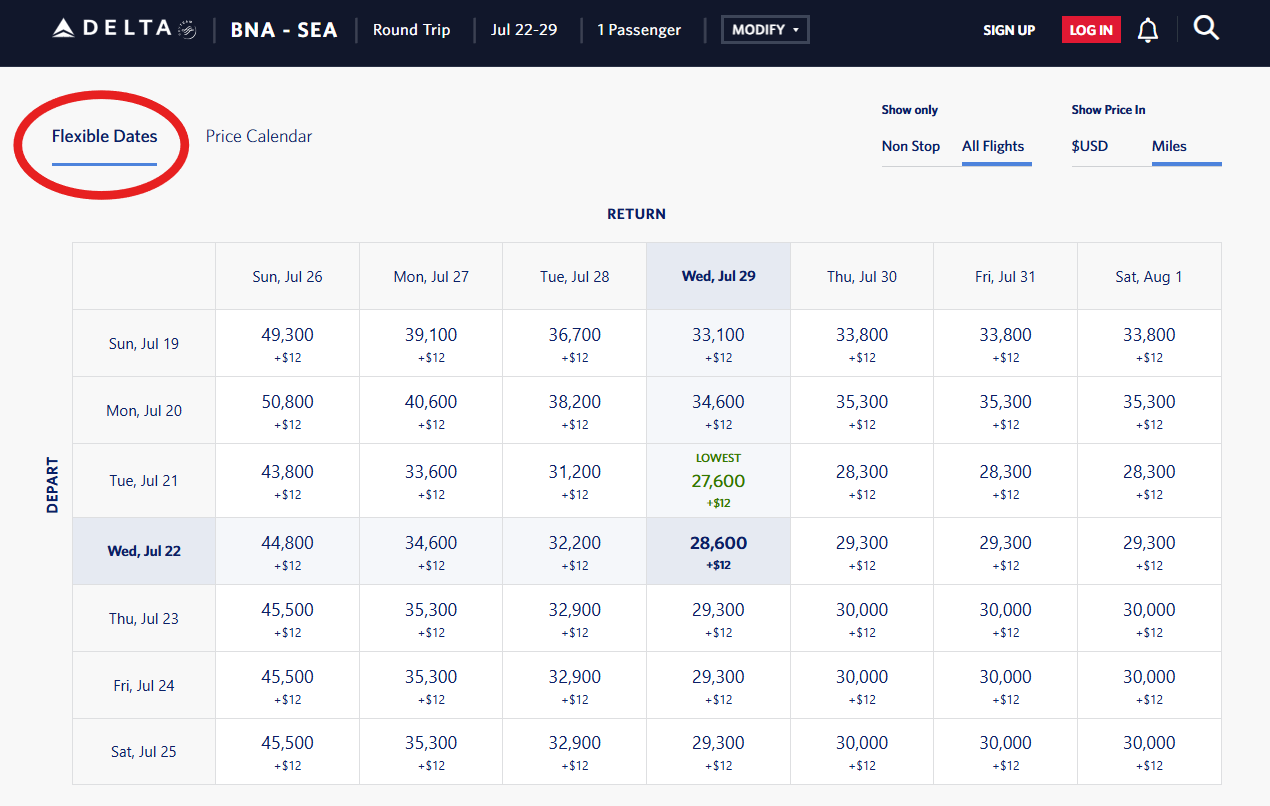This screenshot has height=806, width=1270.
Task: Select the lowest 27,600 miles fare
Action: point(718,481)
